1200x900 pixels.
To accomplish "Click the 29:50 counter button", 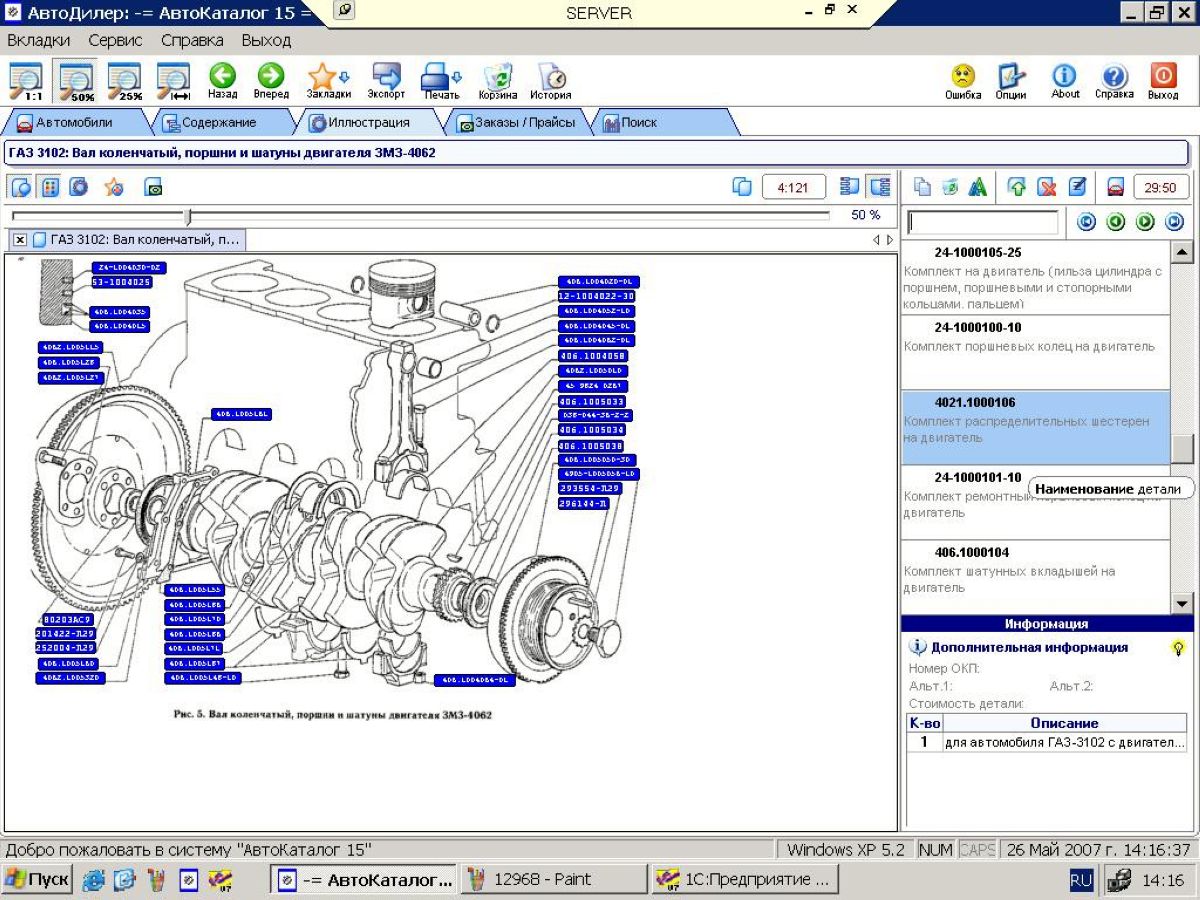I will click(x=1161, y=187).
